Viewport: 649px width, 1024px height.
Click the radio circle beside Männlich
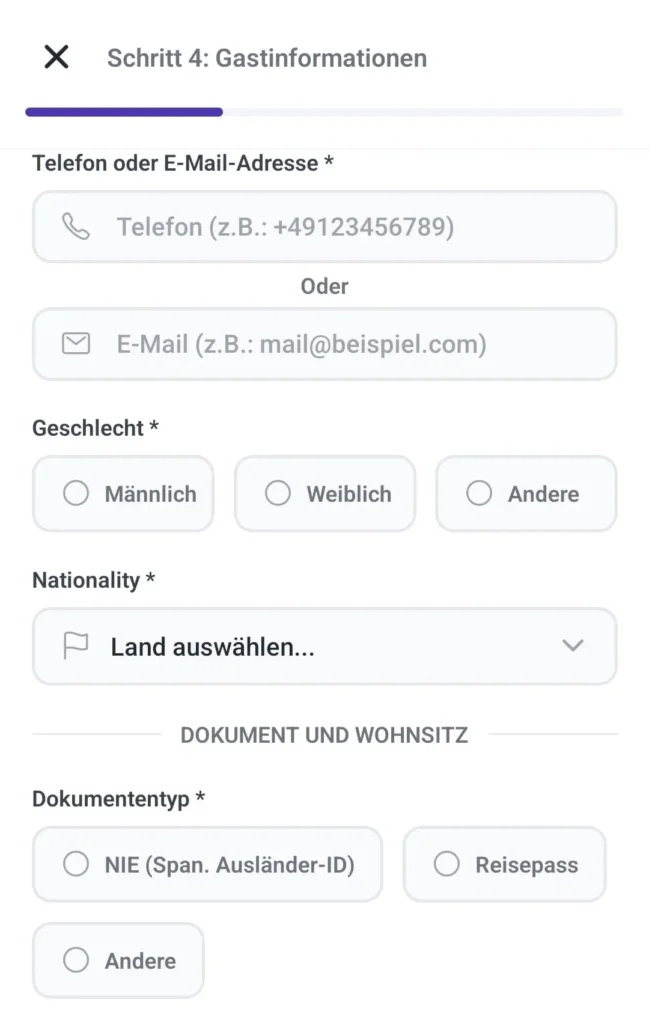pyautogui.click(x=76, y=493)
